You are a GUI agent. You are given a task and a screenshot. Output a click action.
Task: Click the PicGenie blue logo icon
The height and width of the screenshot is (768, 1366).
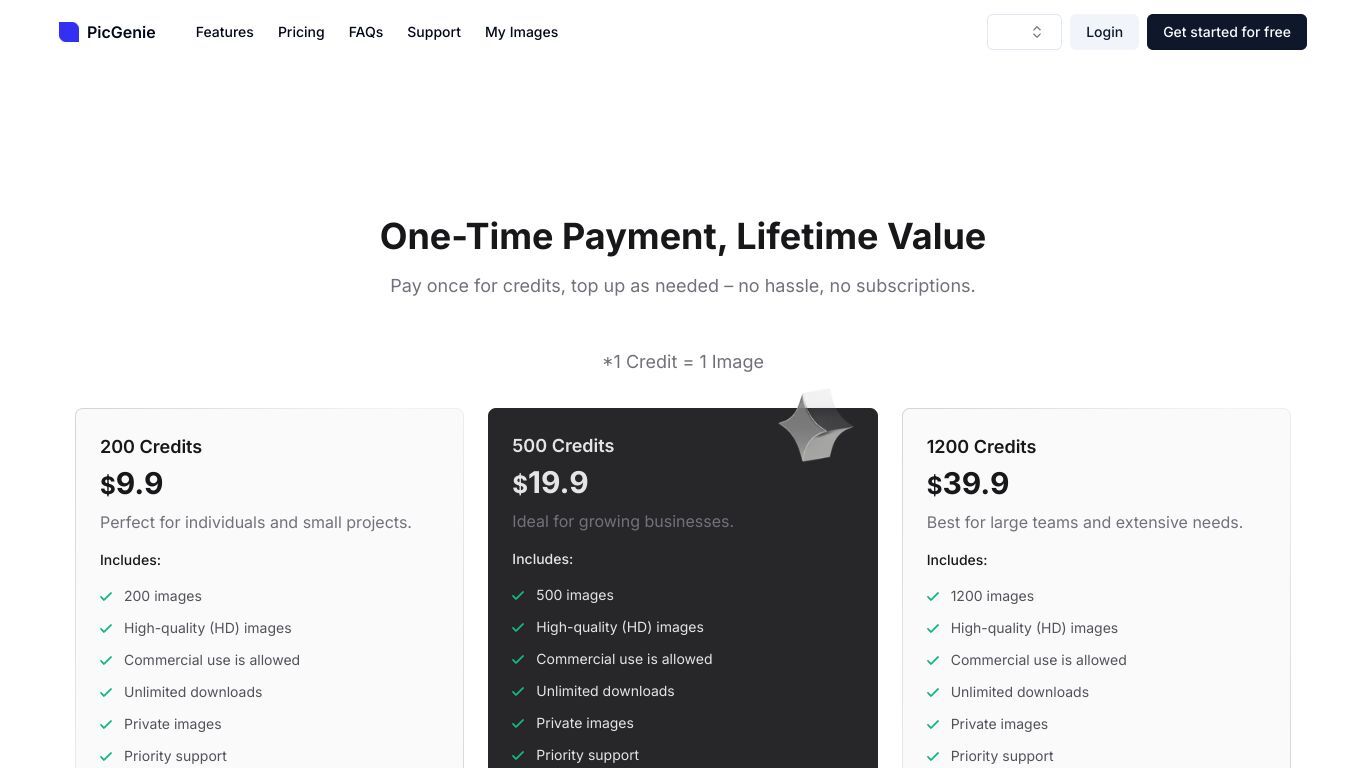69,32
